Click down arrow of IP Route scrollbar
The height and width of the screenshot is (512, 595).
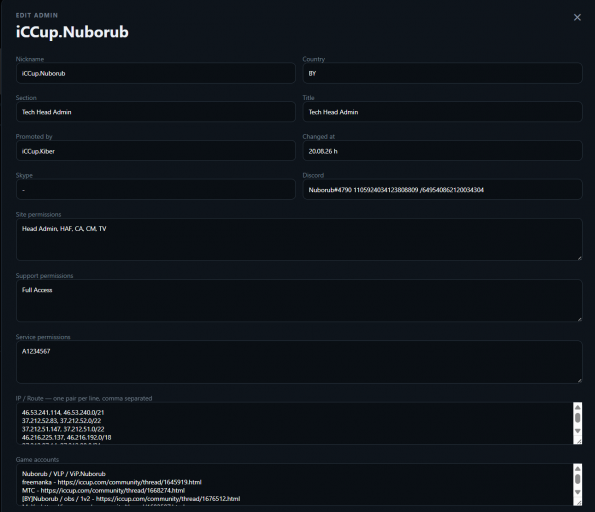click(577, 431)
